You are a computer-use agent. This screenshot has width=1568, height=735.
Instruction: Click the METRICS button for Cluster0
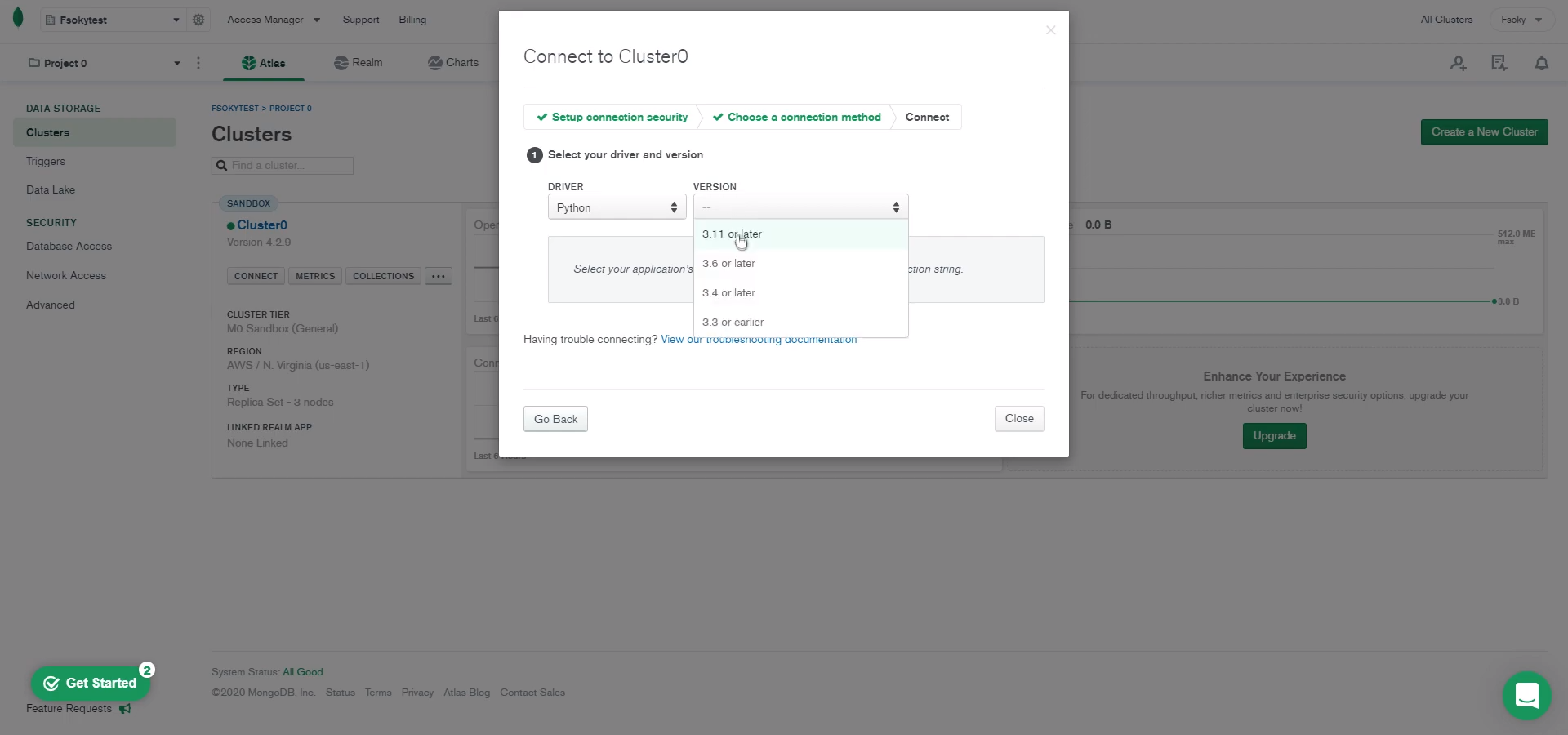tap(315, 276)
